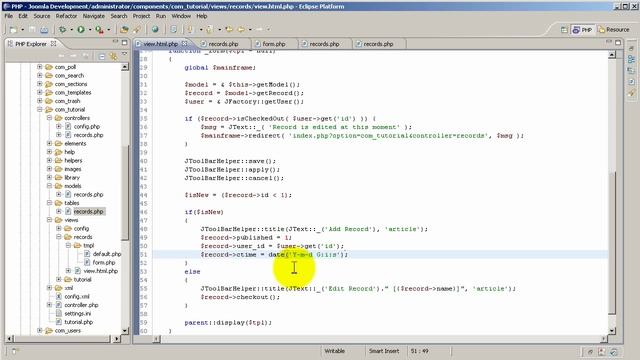Open the Run configurations dropdown arrow
Viewport: 640px width, 360px height.
point(90,30)
